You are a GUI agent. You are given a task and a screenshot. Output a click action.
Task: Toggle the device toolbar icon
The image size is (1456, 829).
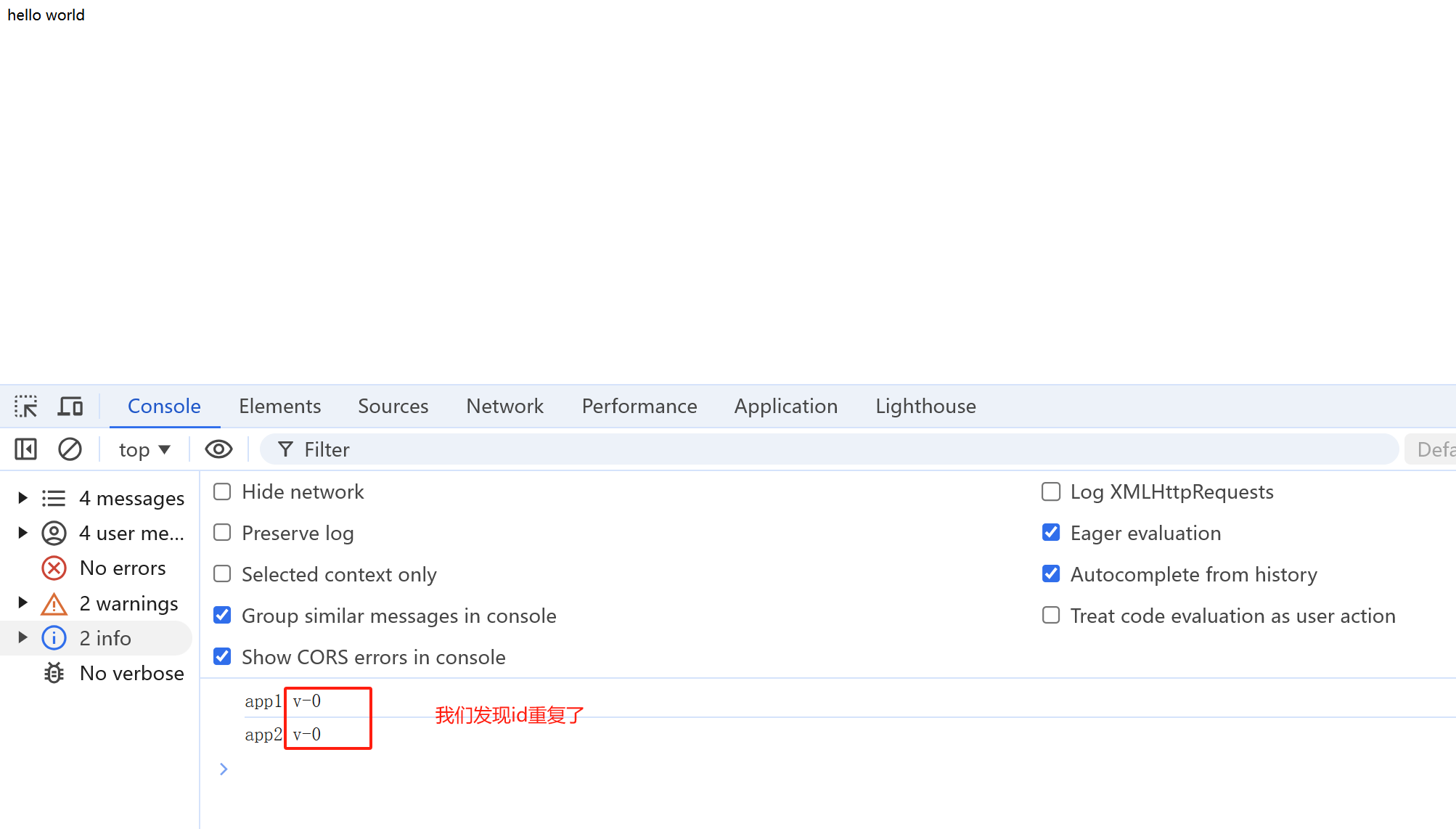[x=70, y=407]
